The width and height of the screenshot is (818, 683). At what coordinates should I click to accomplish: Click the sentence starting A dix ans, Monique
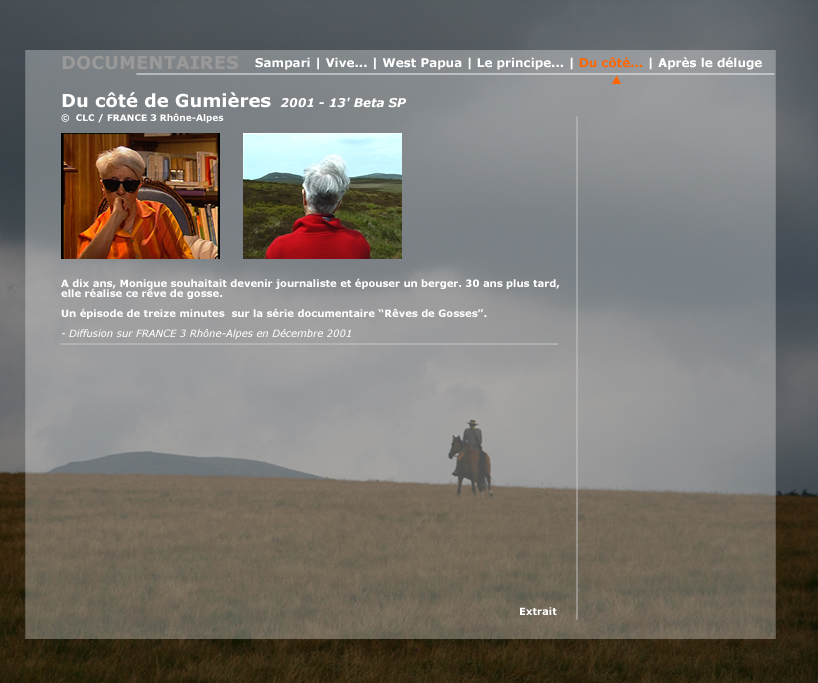coord(310,288)
